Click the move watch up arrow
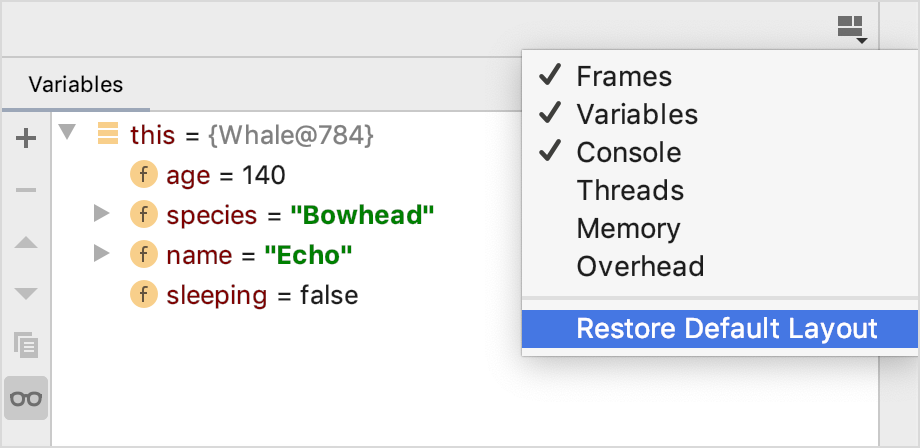The height and width of the screenshot is (448, 920). click(x=26, y=242)
